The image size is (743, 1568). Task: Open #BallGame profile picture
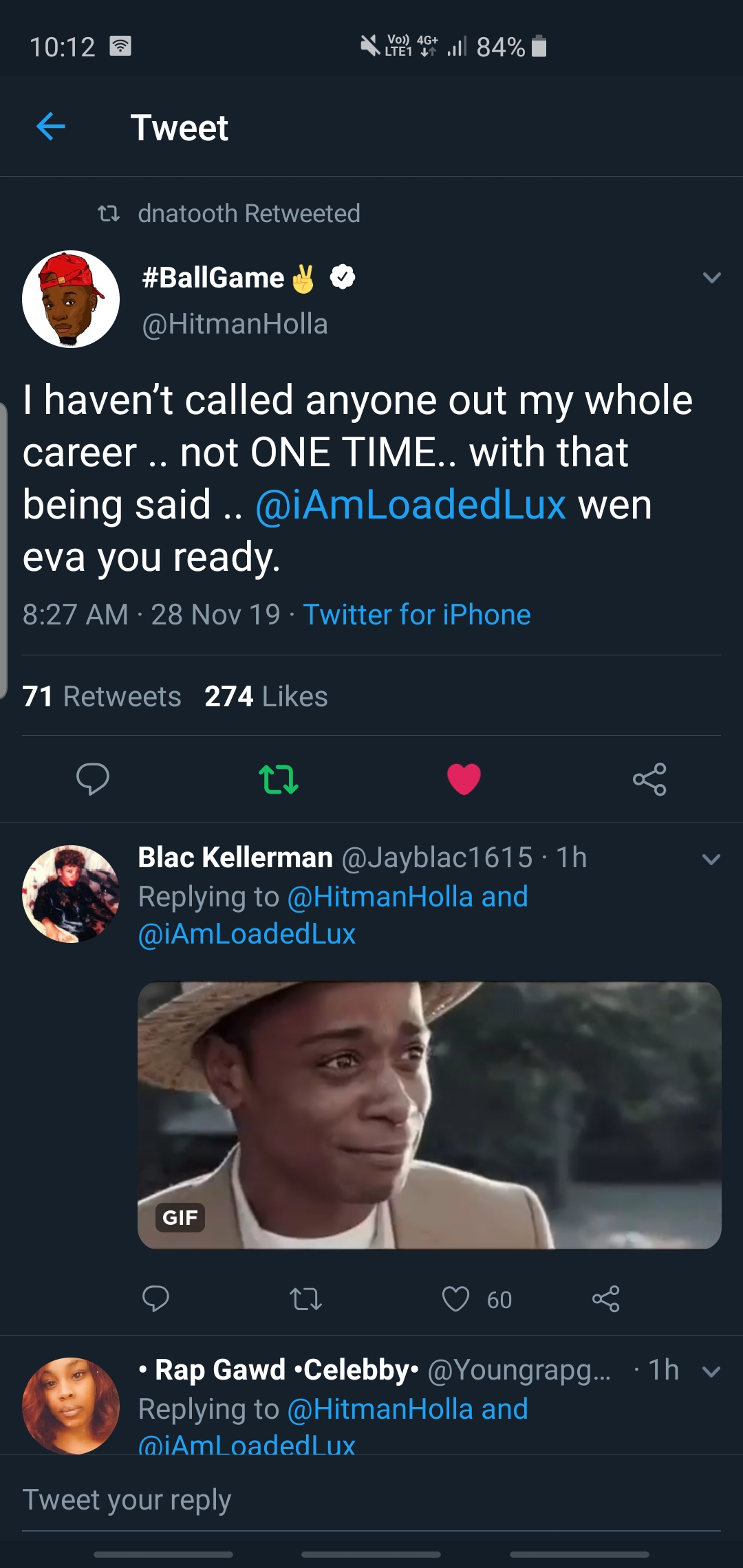(x=71, y=299)
